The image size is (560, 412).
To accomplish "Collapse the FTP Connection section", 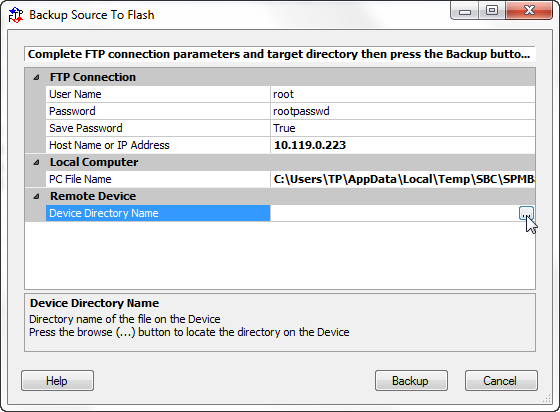I will (x=36, y=77).
